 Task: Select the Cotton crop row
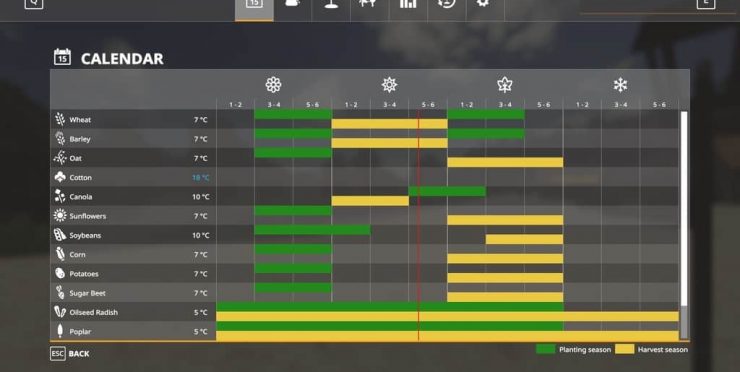pyautogui.click(x=364, y=178)
